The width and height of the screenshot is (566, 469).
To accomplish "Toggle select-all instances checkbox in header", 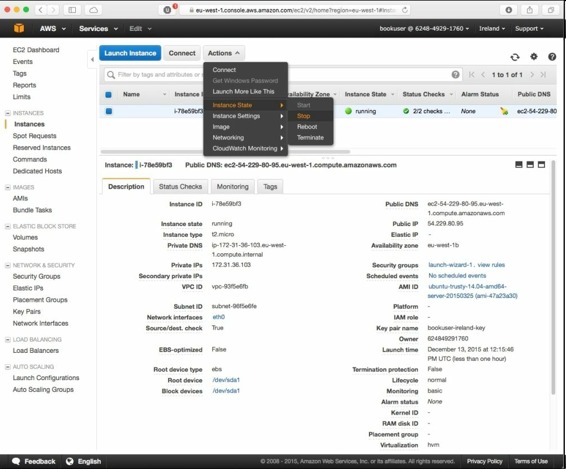I will 108,95.
